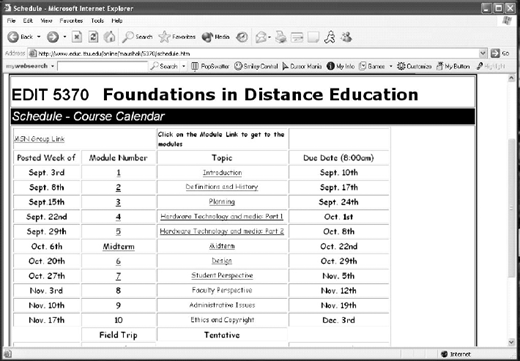Image resolution: width=520 pixels, height=361 pixels.
Task: Click the Discuss toolbar icon
Action: tap(313, 37)
